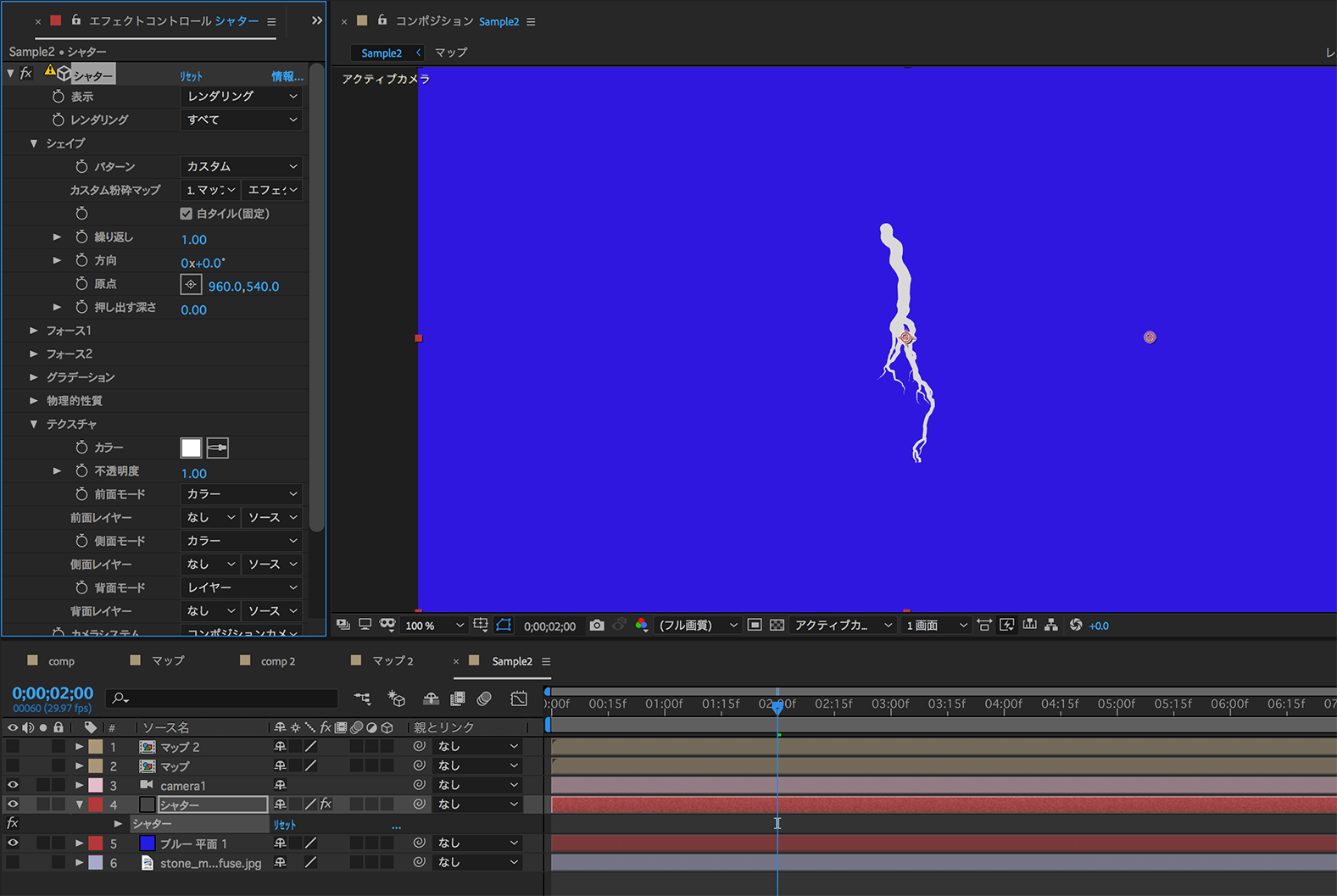Viewport: 1337px width, 896px height.
Task: Take a snapshot with the camera icon
Action: click(x=597, y=626)
